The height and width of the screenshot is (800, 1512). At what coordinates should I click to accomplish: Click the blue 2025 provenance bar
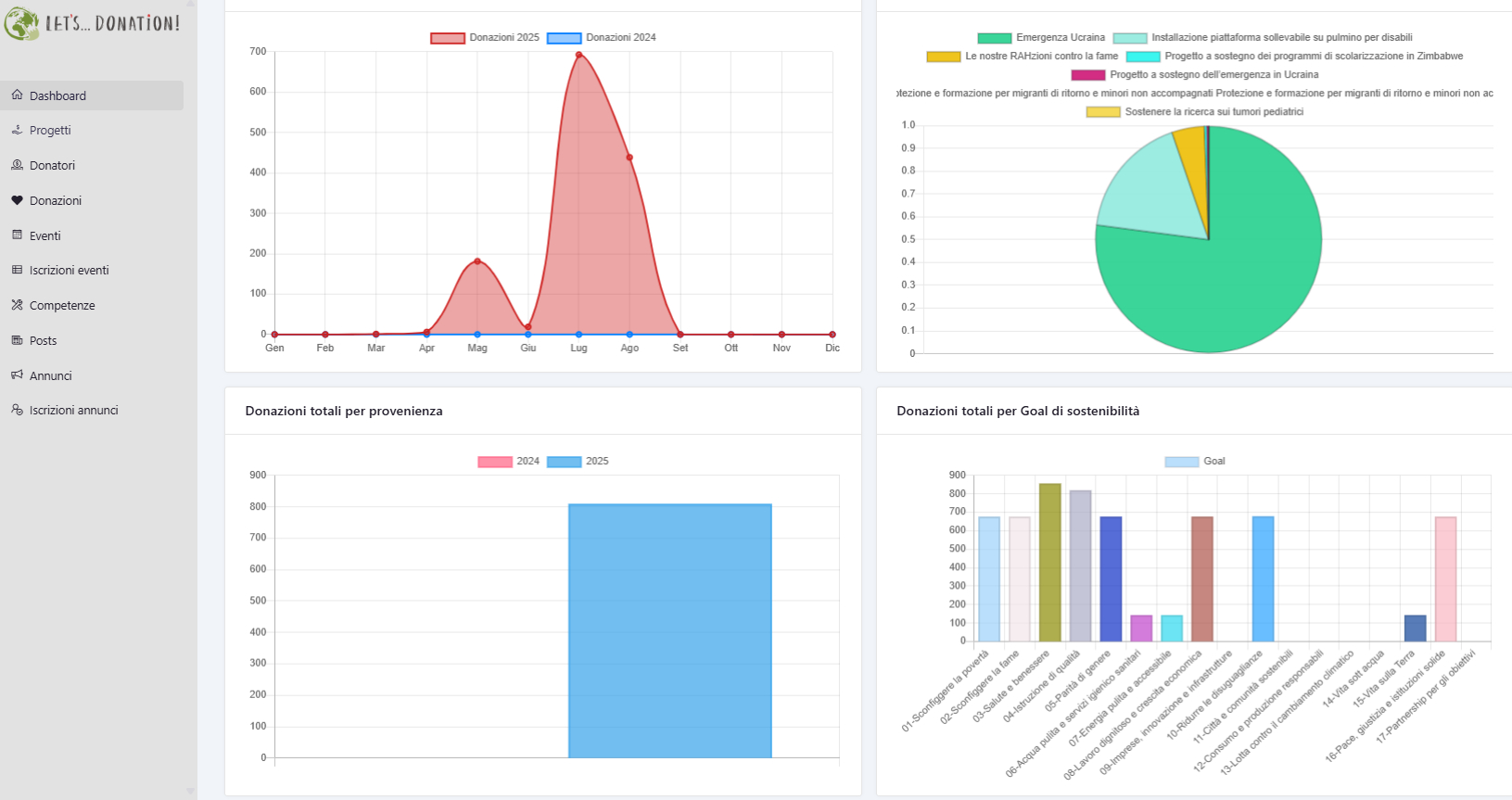tap(669, 630)
